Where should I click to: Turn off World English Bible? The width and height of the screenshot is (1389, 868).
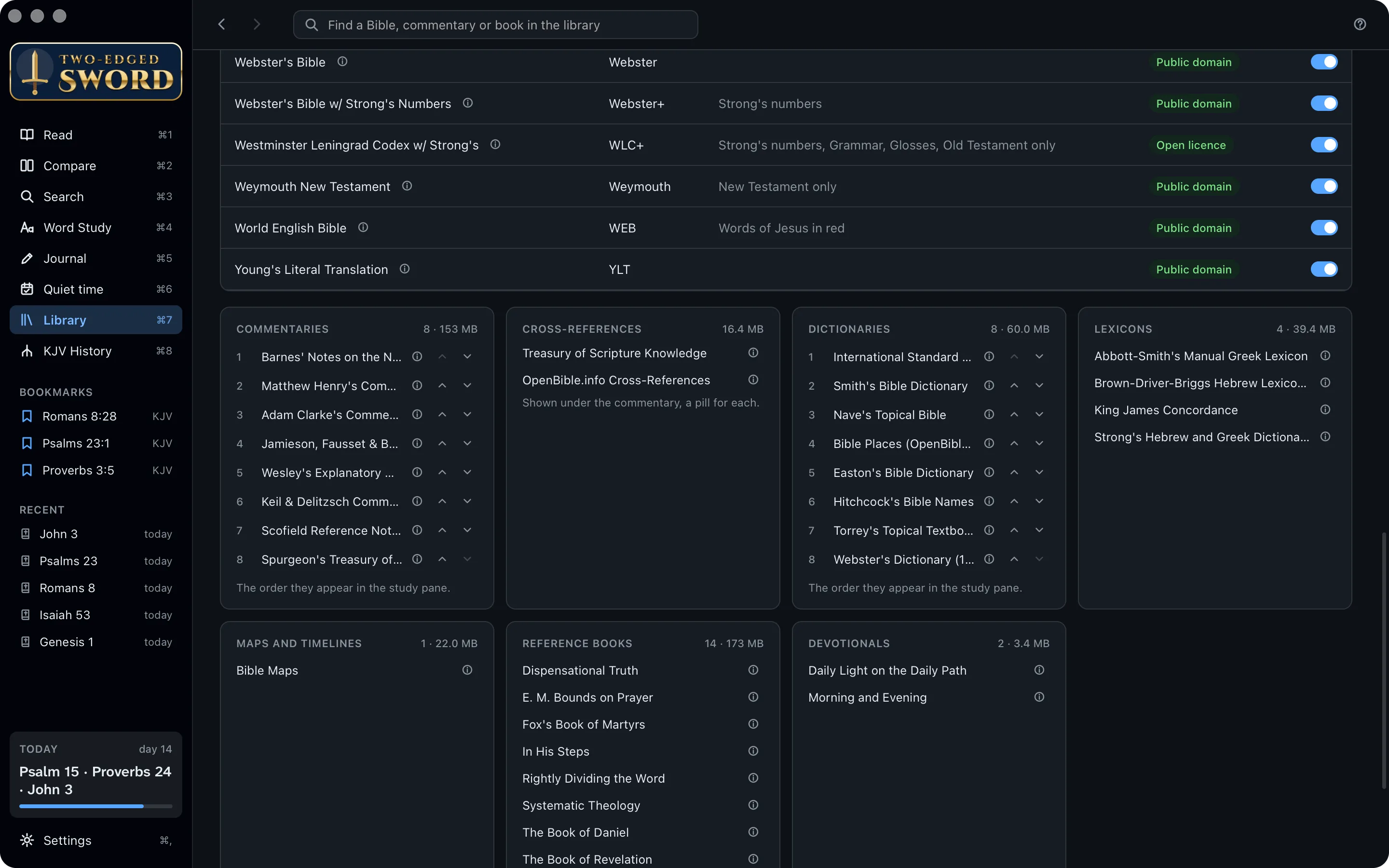pyautogui.click(x=1323, y=227)
